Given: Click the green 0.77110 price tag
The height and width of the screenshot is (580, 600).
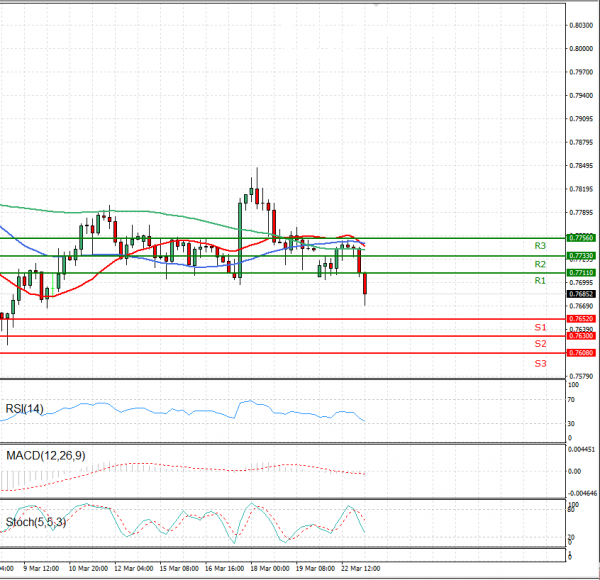Looking at the screenshot, I should pos(581,272).
